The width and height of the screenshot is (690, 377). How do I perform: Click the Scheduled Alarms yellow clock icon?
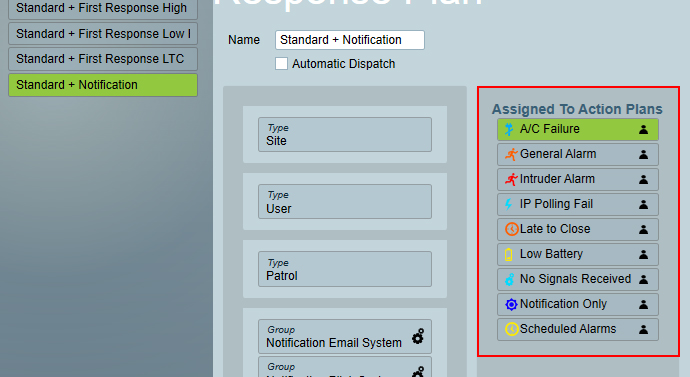511,329
